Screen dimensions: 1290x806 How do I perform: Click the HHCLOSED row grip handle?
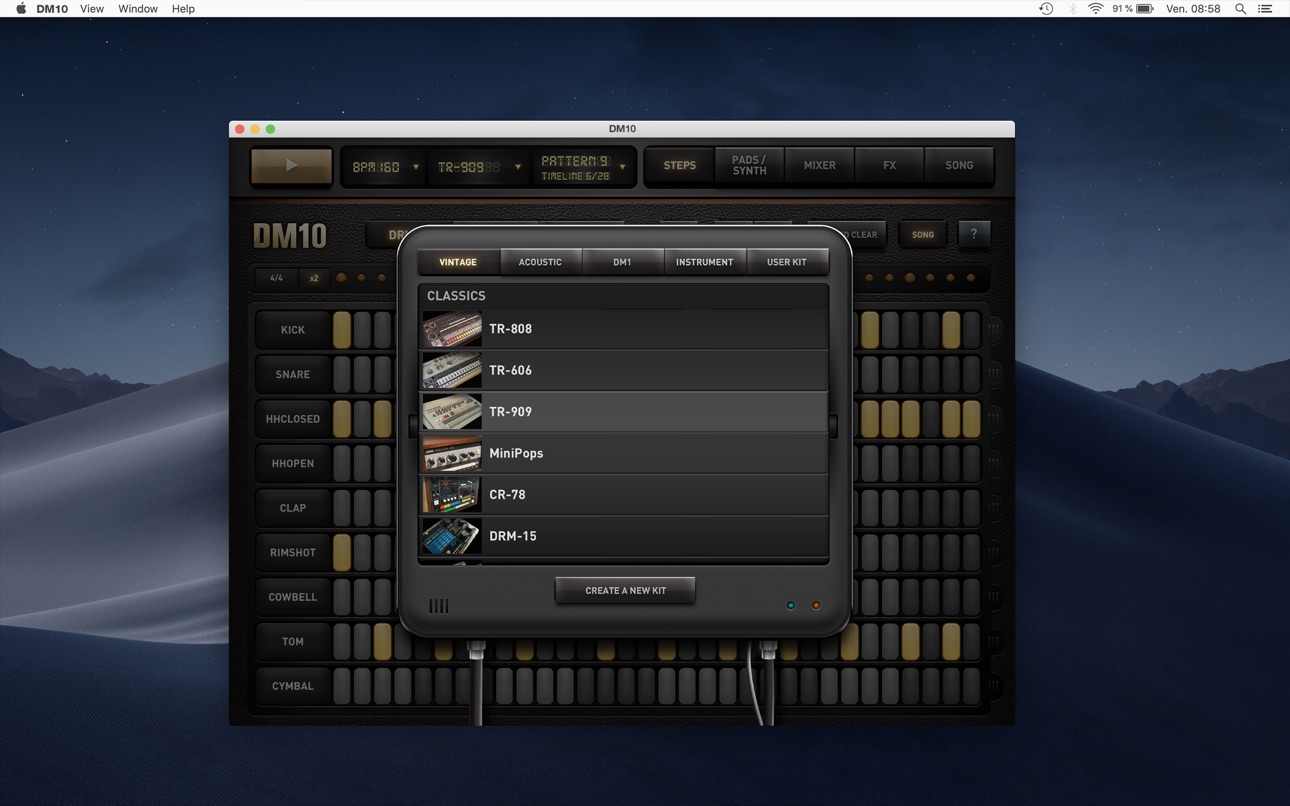994,418
